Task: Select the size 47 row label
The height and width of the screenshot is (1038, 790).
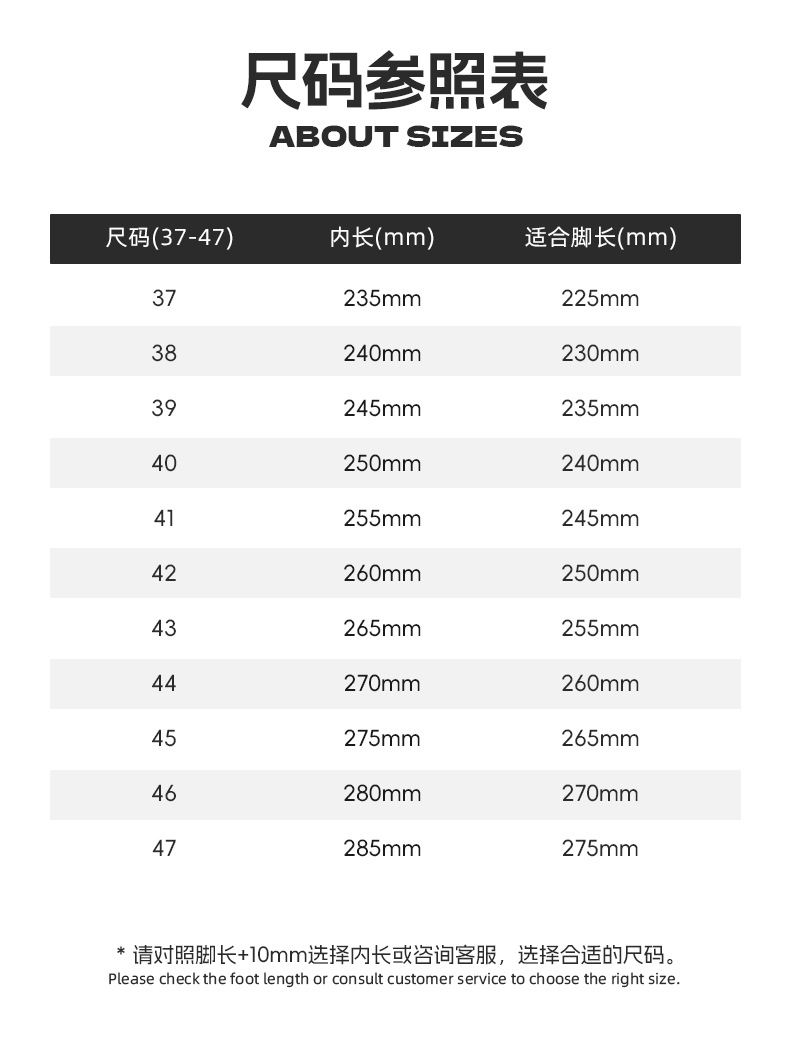Action: (164, 848)
